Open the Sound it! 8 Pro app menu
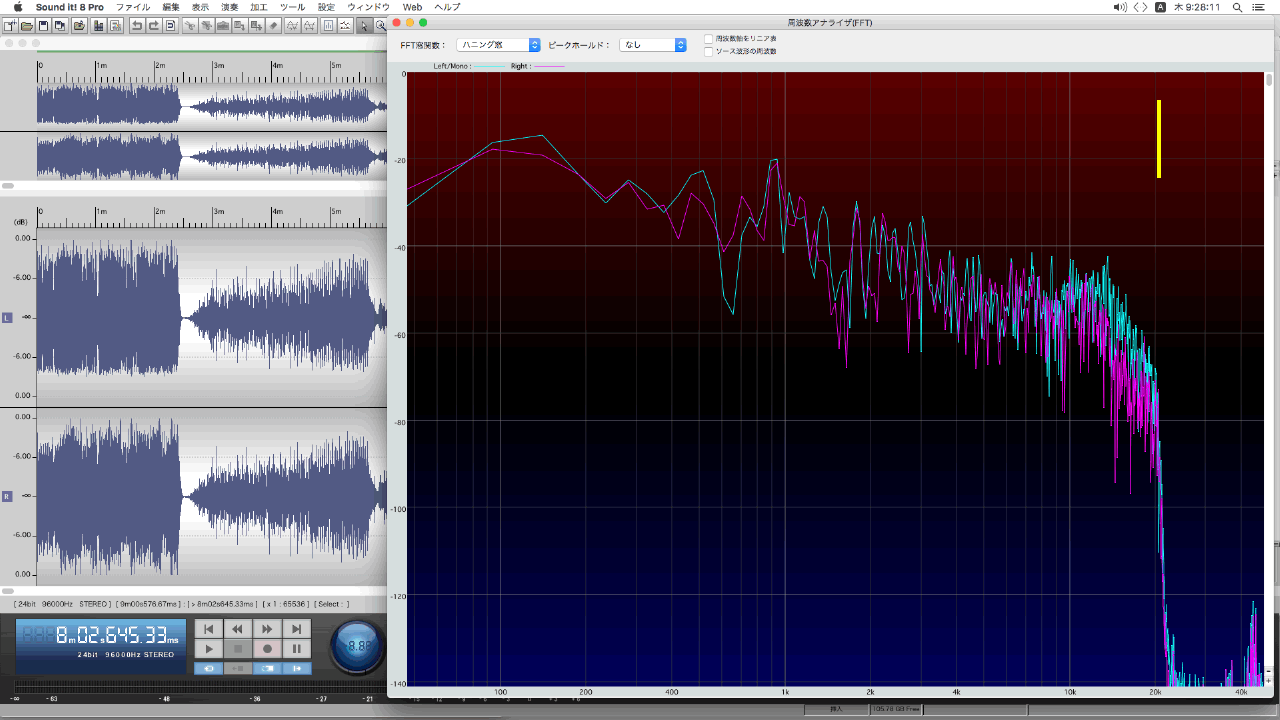Viewport: 1280px width, 720px height. pyautogui.click(x=69, y=7)
